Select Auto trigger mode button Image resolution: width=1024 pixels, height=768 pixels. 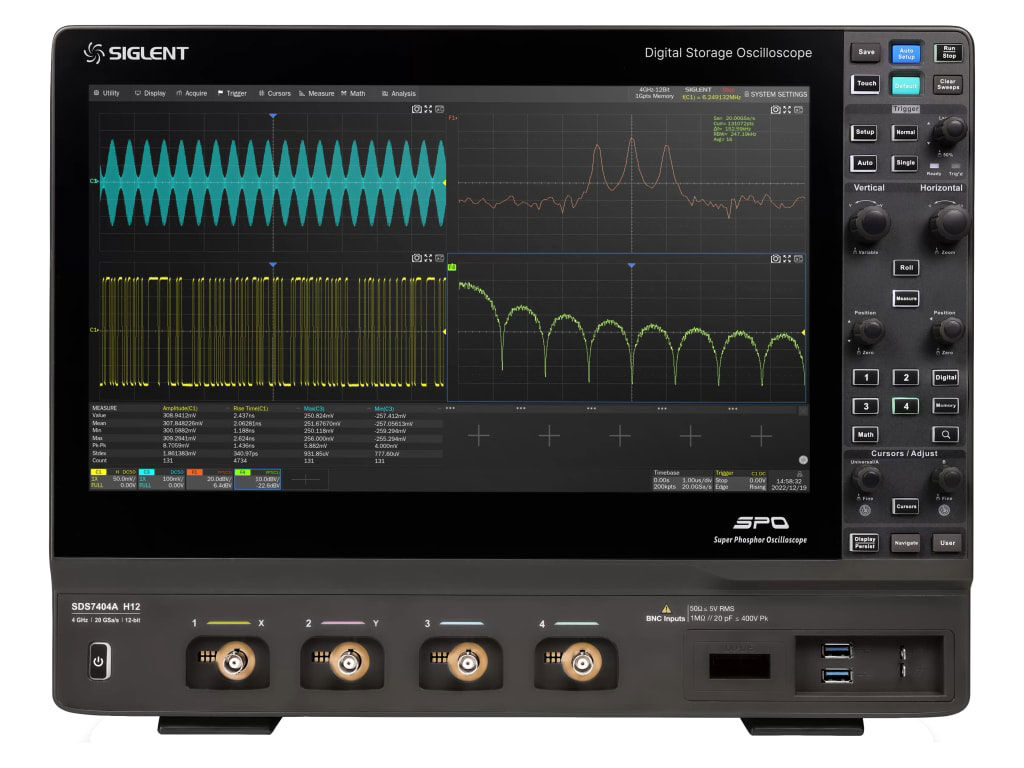(x=864, y=163)
